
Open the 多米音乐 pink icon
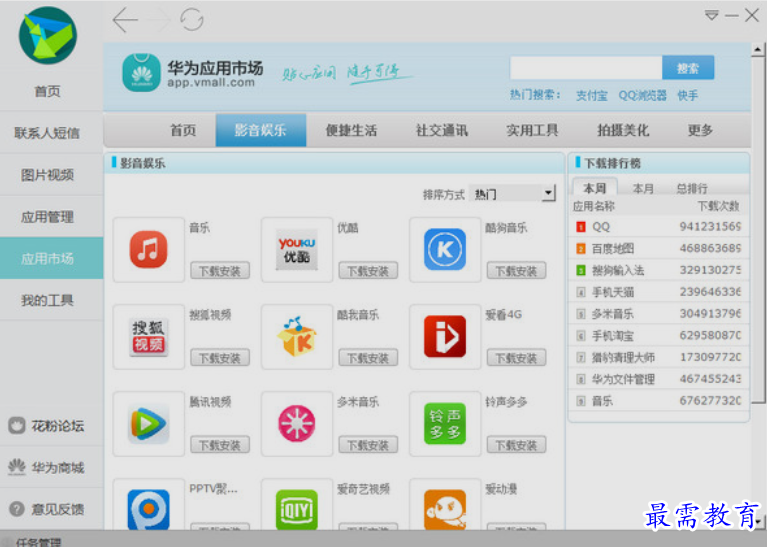tap(297, 424)
